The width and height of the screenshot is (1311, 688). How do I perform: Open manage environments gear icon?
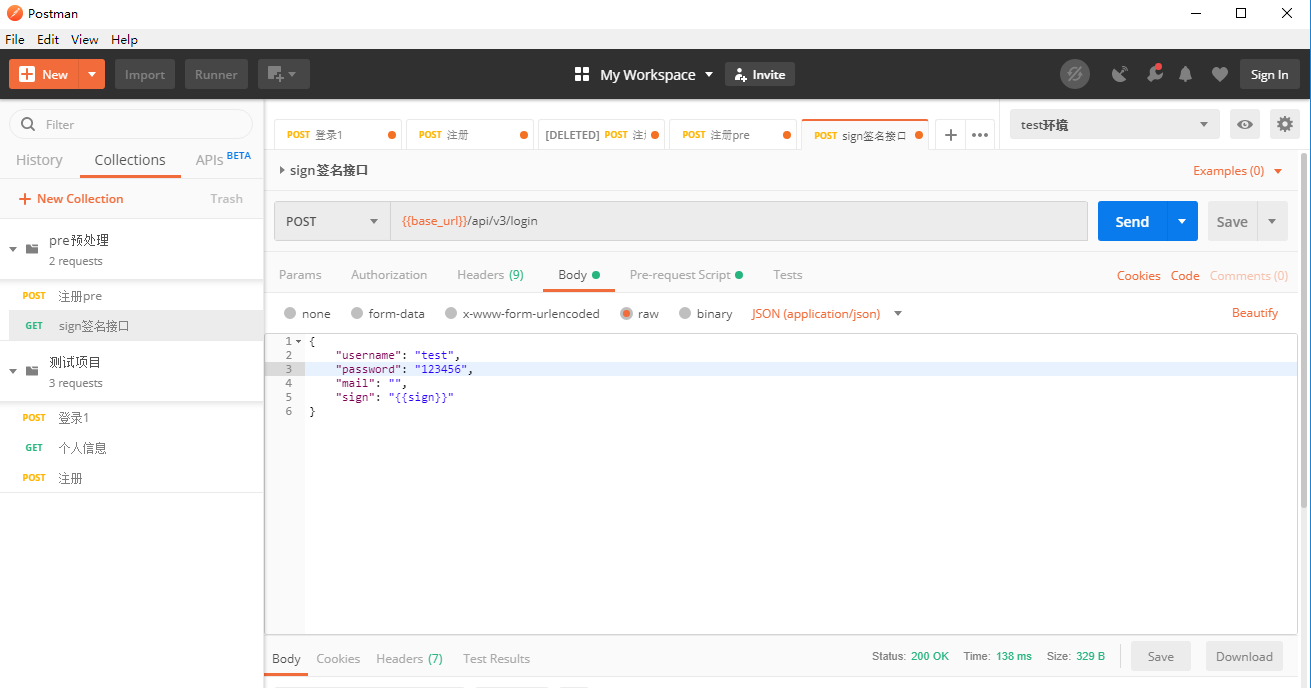(1285, 125)
